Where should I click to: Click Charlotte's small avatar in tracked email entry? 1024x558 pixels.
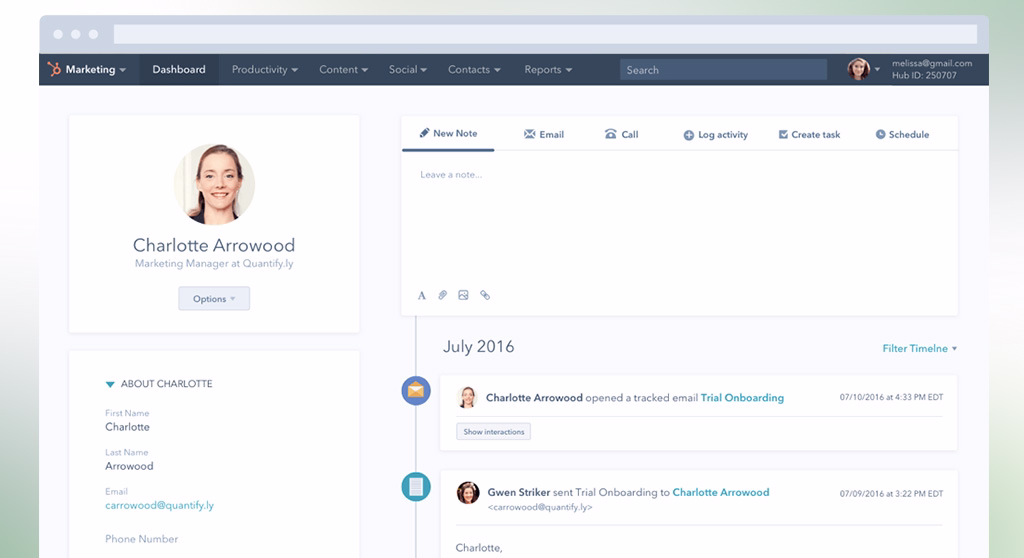click(467, 397)
